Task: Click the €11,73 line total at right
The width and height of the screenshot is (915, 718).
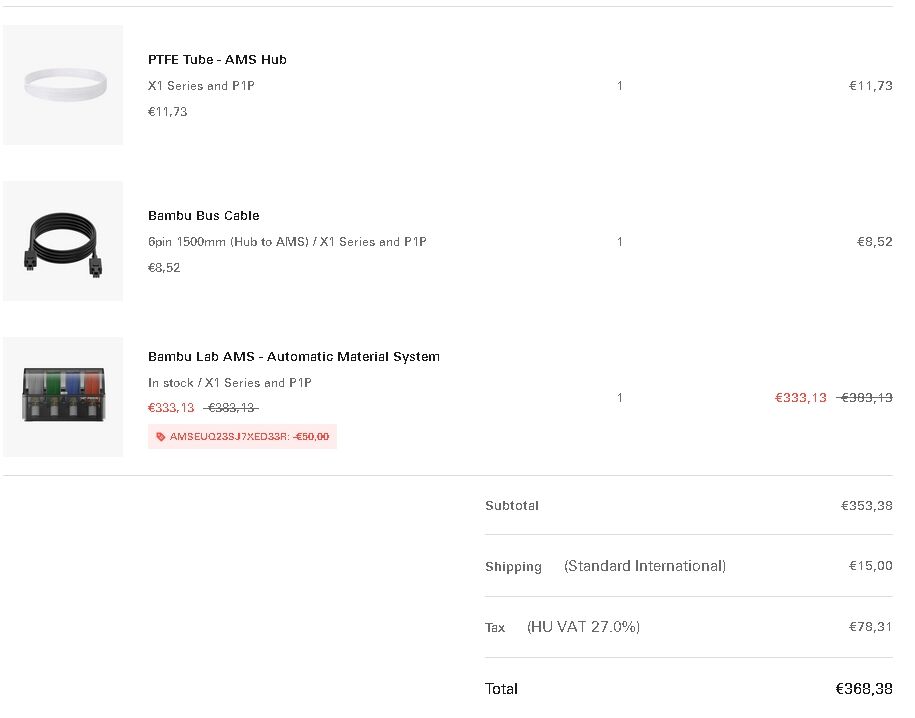Action: 871,86
